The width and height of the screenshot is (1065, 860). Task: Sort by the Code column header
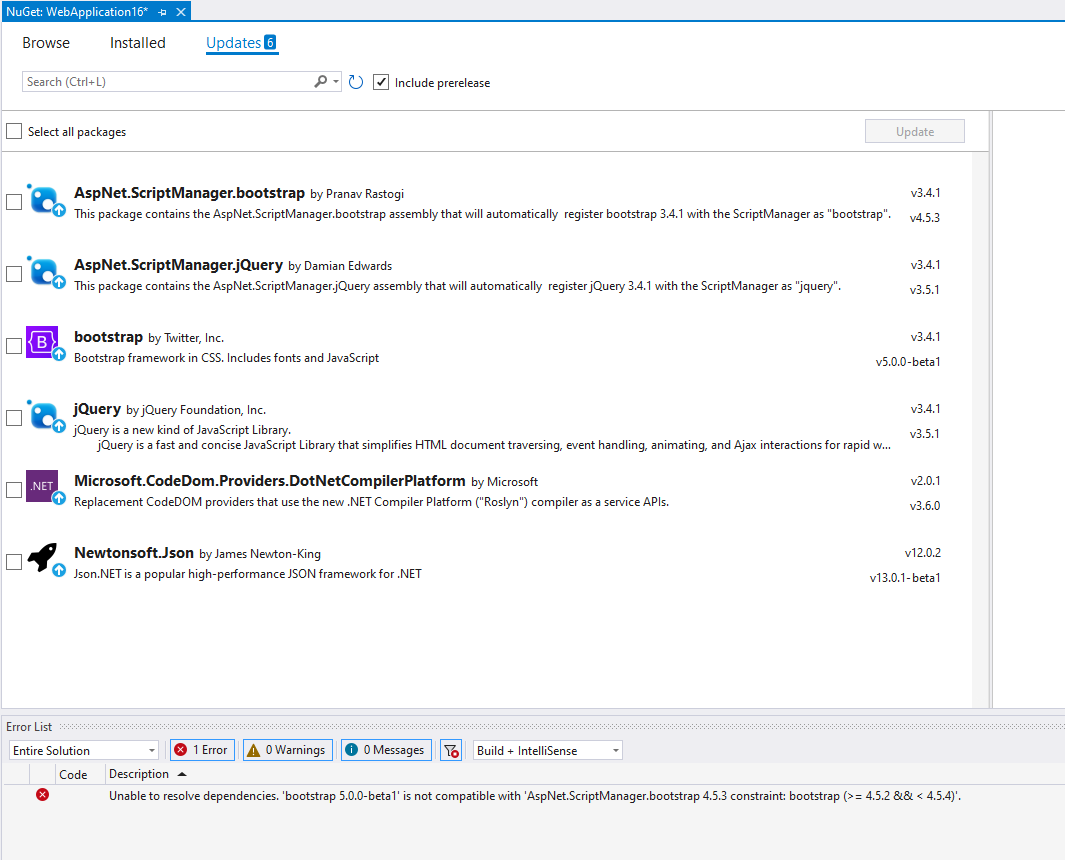point(73,774)
